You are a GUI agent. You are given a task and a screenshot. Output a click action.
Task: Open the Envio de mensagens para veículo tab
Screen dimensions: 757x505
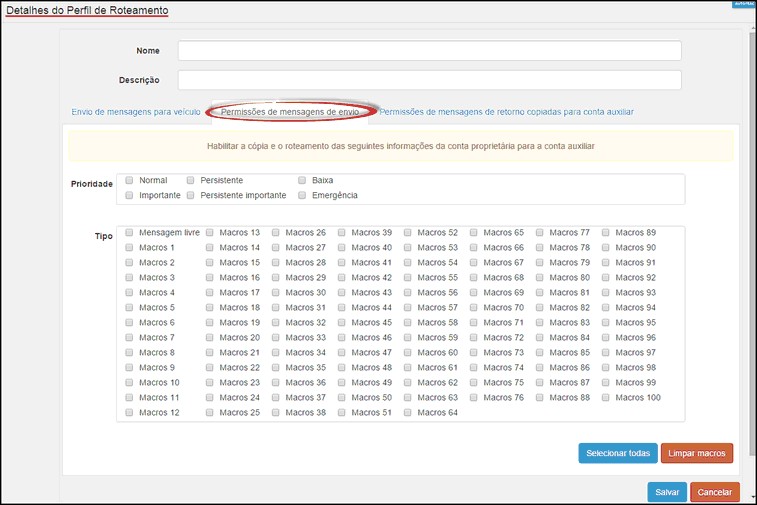coord(136,112)
